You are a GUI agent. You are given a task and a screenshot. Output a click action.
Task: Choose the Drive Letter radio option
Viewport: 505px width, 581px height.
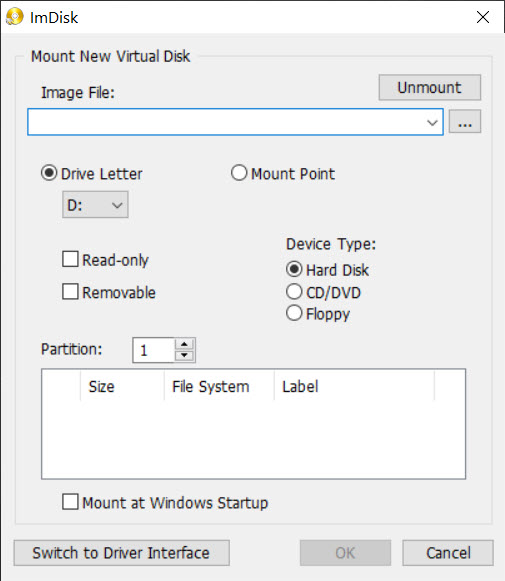tap(49, 173)
